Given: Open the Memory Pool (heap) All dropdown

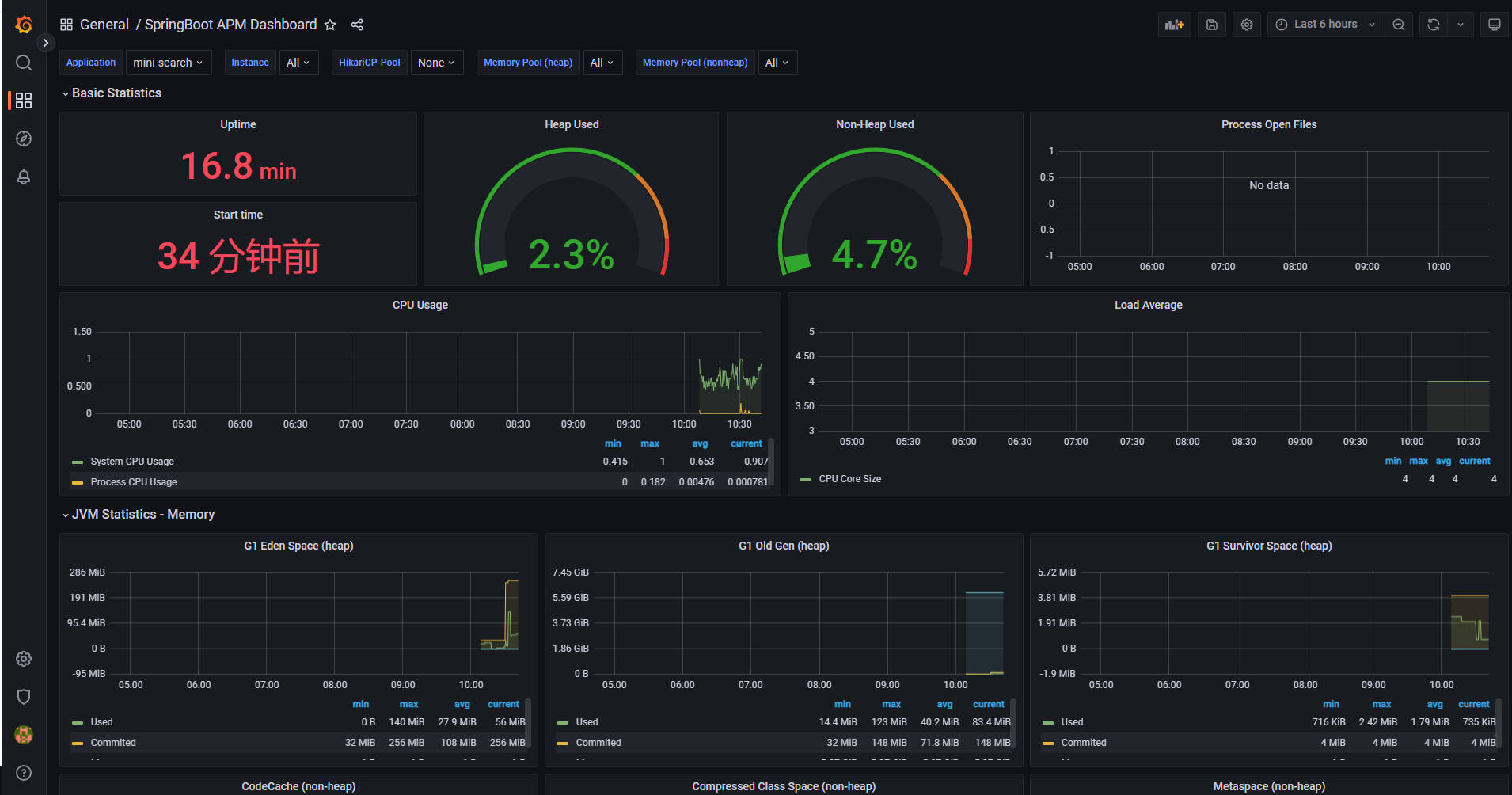Looking at the screenshot, I should pyautogui.click(x=602, y=63).
